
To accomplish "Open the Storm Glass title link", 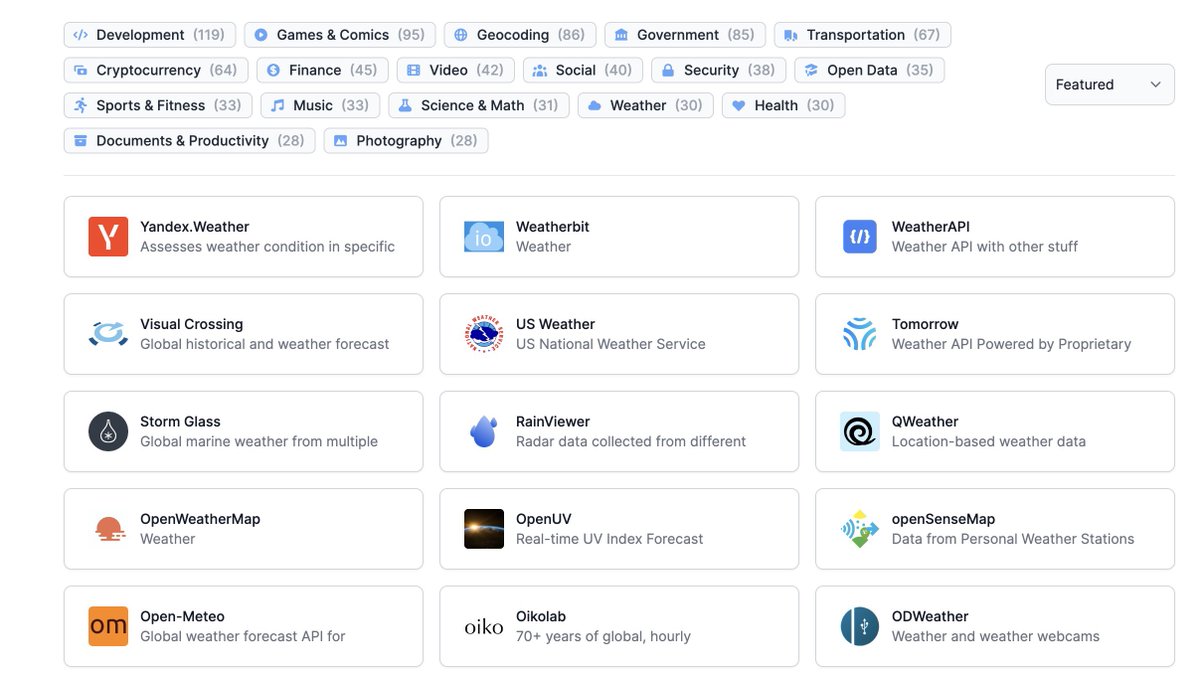I will click(x=181, y=421).
